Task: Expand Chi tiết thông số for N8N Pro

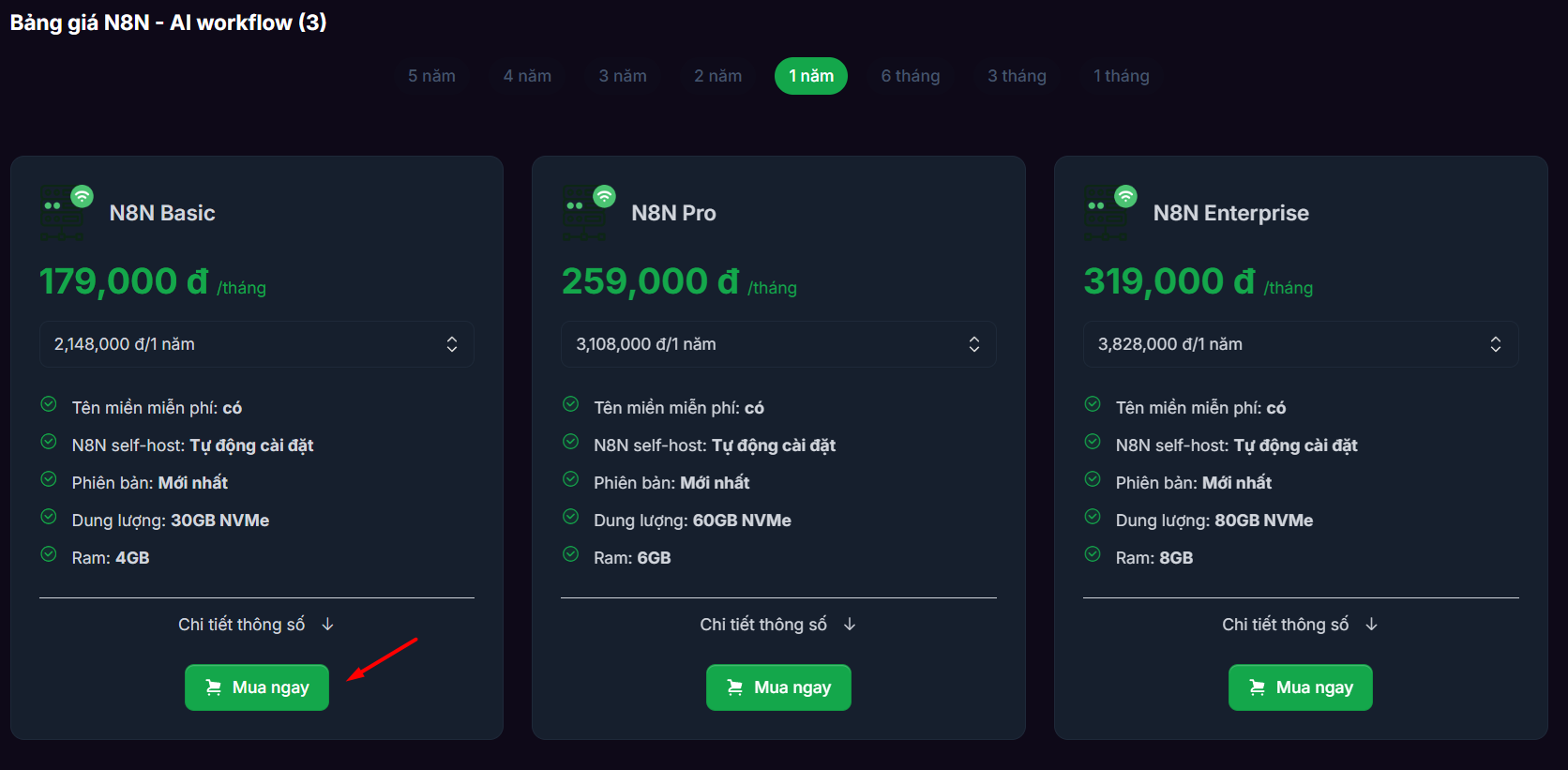Action: coord(777,625)
